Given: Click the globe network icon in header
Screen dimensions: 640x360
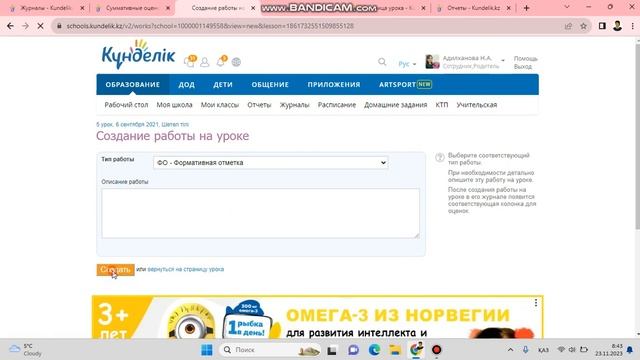Looking at the screenshot, I should coord(236,62).
